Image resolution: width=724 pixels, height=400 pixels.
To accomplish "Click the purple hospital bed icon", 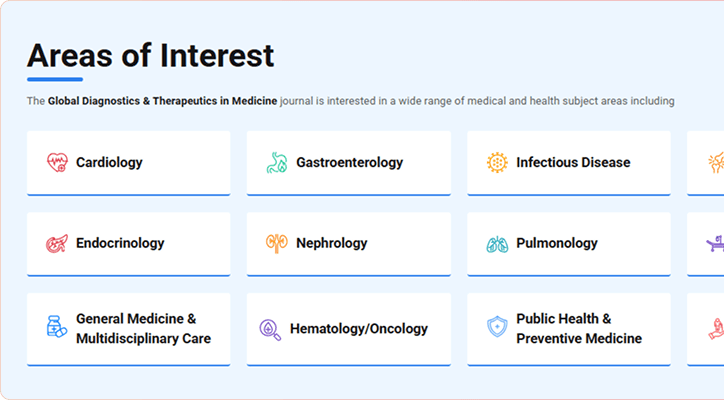I will tap(716, 243).
